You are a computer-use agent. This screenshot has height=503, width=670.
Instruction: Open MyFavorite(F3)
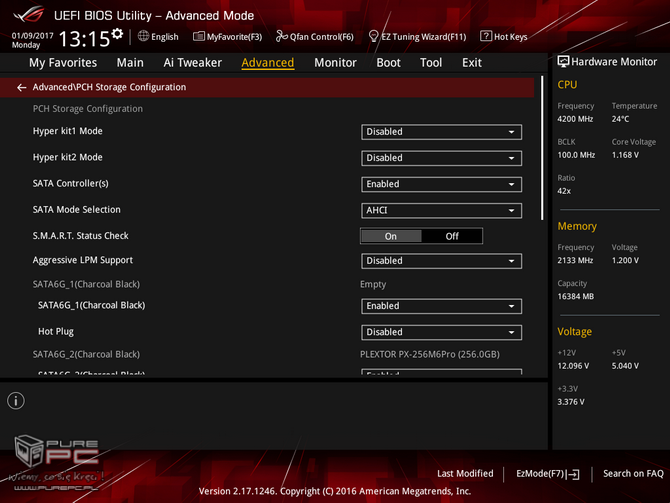coord(228,37)
